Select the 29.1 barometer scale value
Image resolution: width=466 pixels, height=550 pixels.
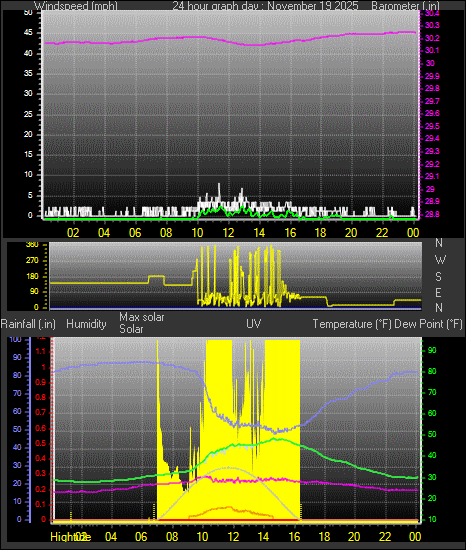(x=432, y=176)
